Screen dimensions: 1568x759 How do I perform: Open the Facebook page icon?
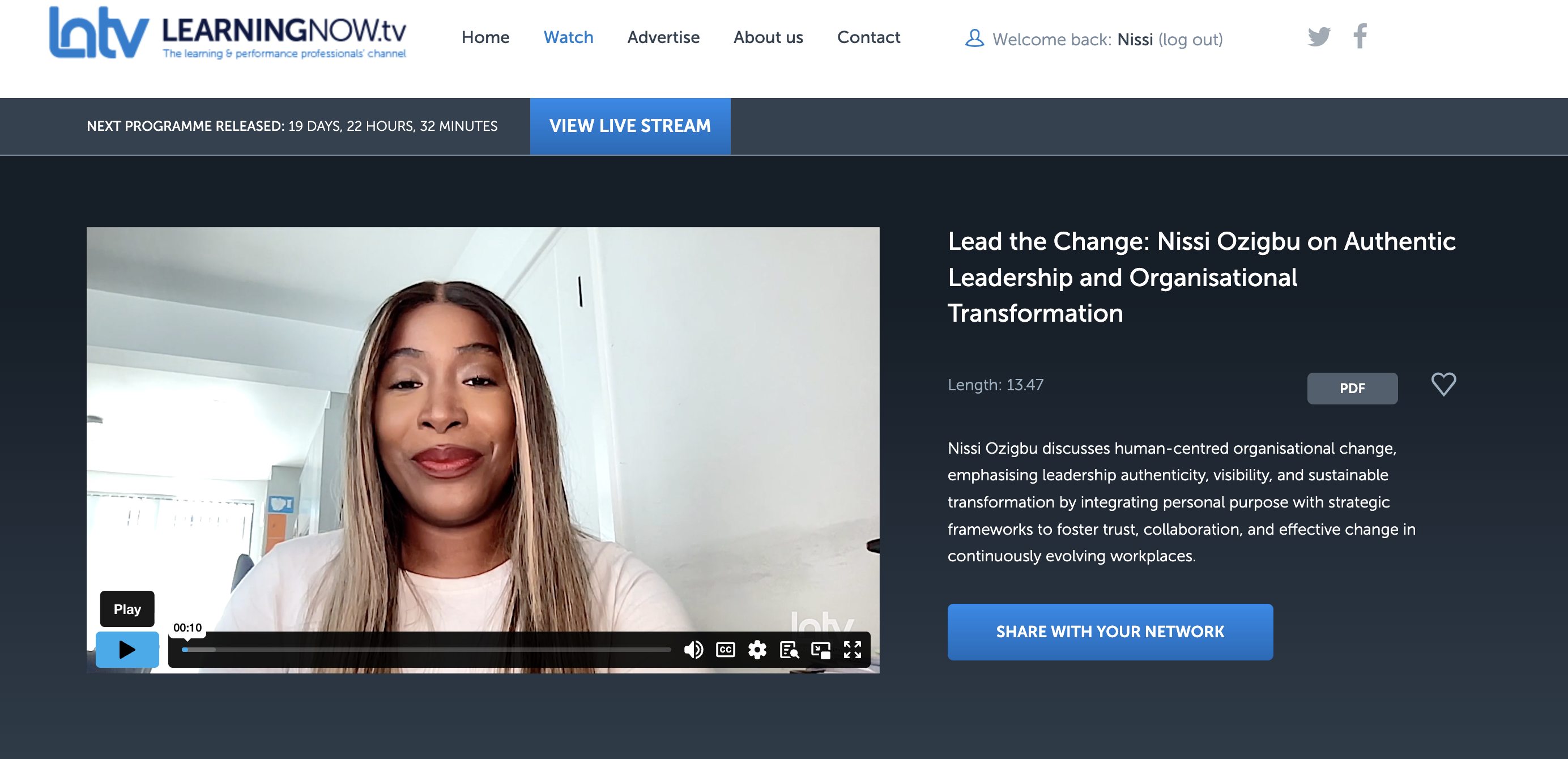1361,36
